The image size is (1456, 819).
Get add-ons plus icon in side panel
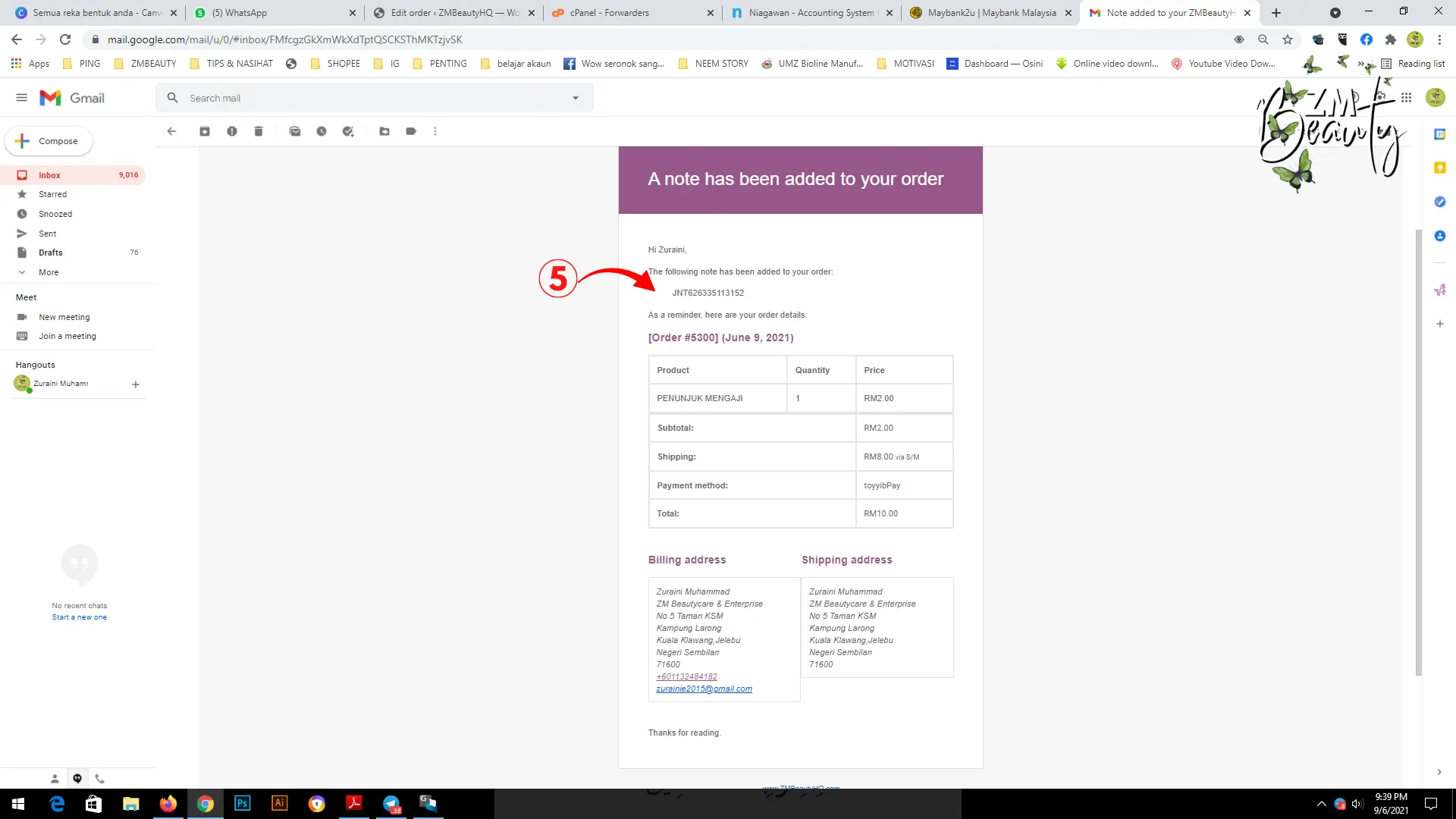pyautogui.click(x=1440, y=324)
